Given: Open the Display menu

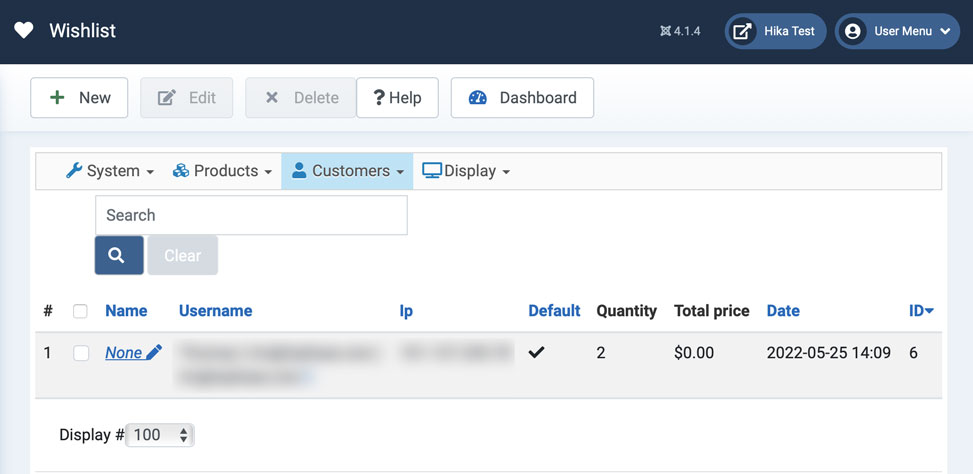Looking at the screenshot, I should (x=466, y=171).
